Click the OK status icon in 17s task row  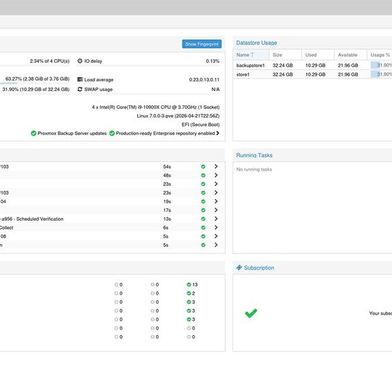coord(203,210)
